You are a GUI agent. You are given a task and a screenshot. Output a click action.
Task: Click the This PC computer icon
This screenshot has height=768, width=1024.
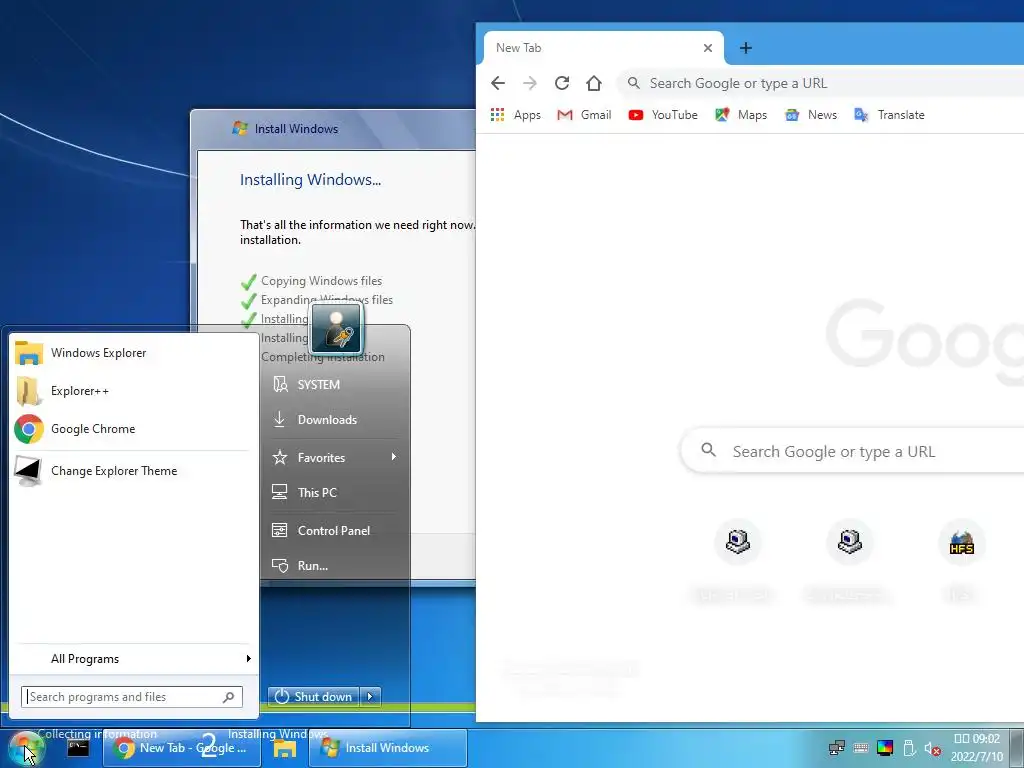coord(280,492)
